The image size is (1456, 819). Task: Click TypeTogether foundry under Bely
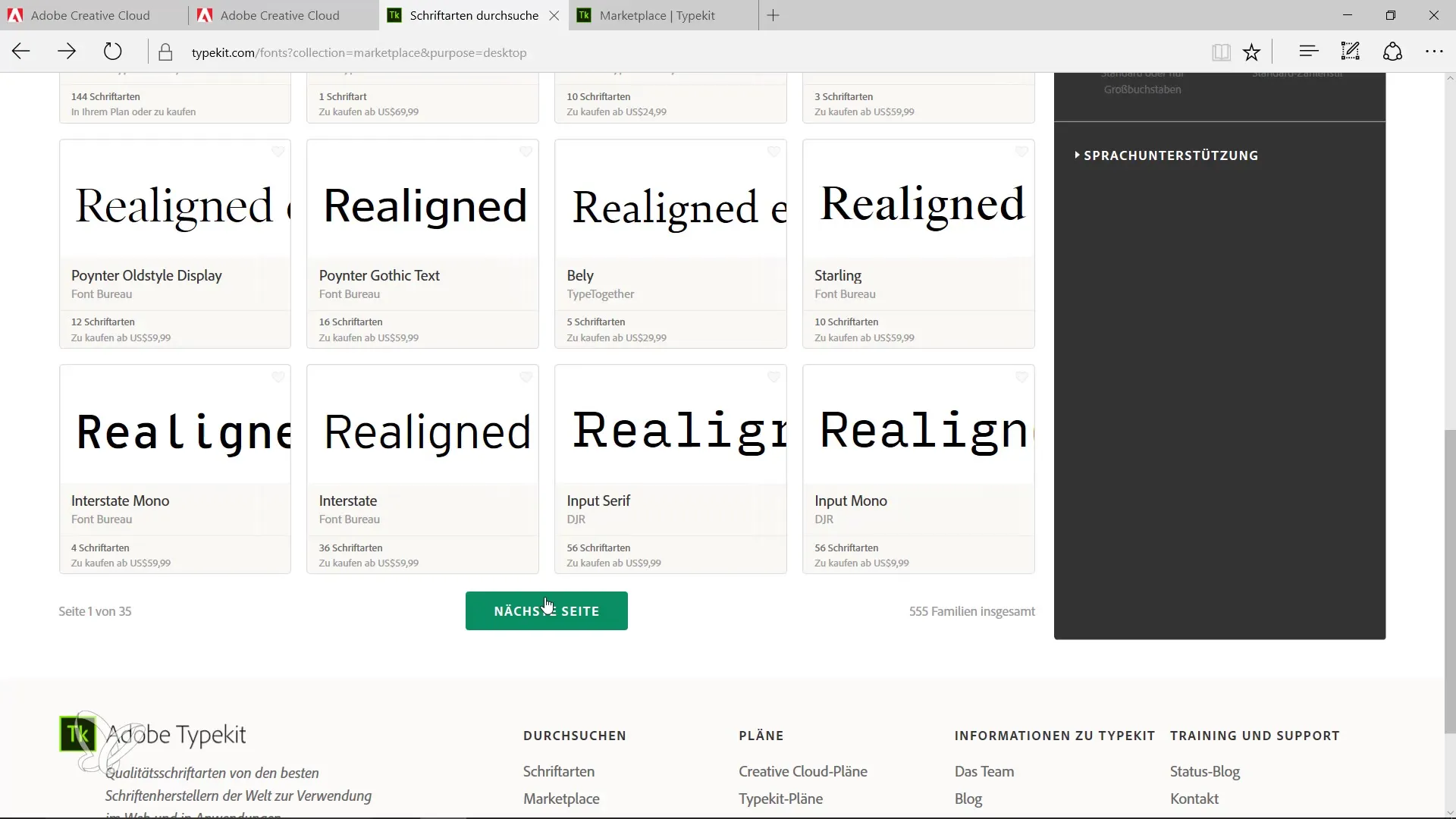pos(600,294)
